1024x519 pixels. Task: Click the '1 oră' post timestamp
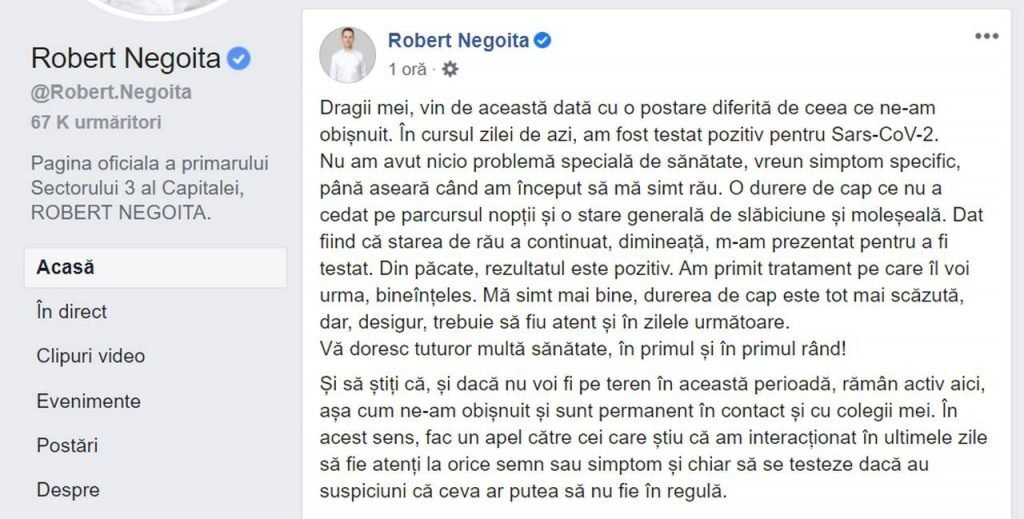(408, 69)
